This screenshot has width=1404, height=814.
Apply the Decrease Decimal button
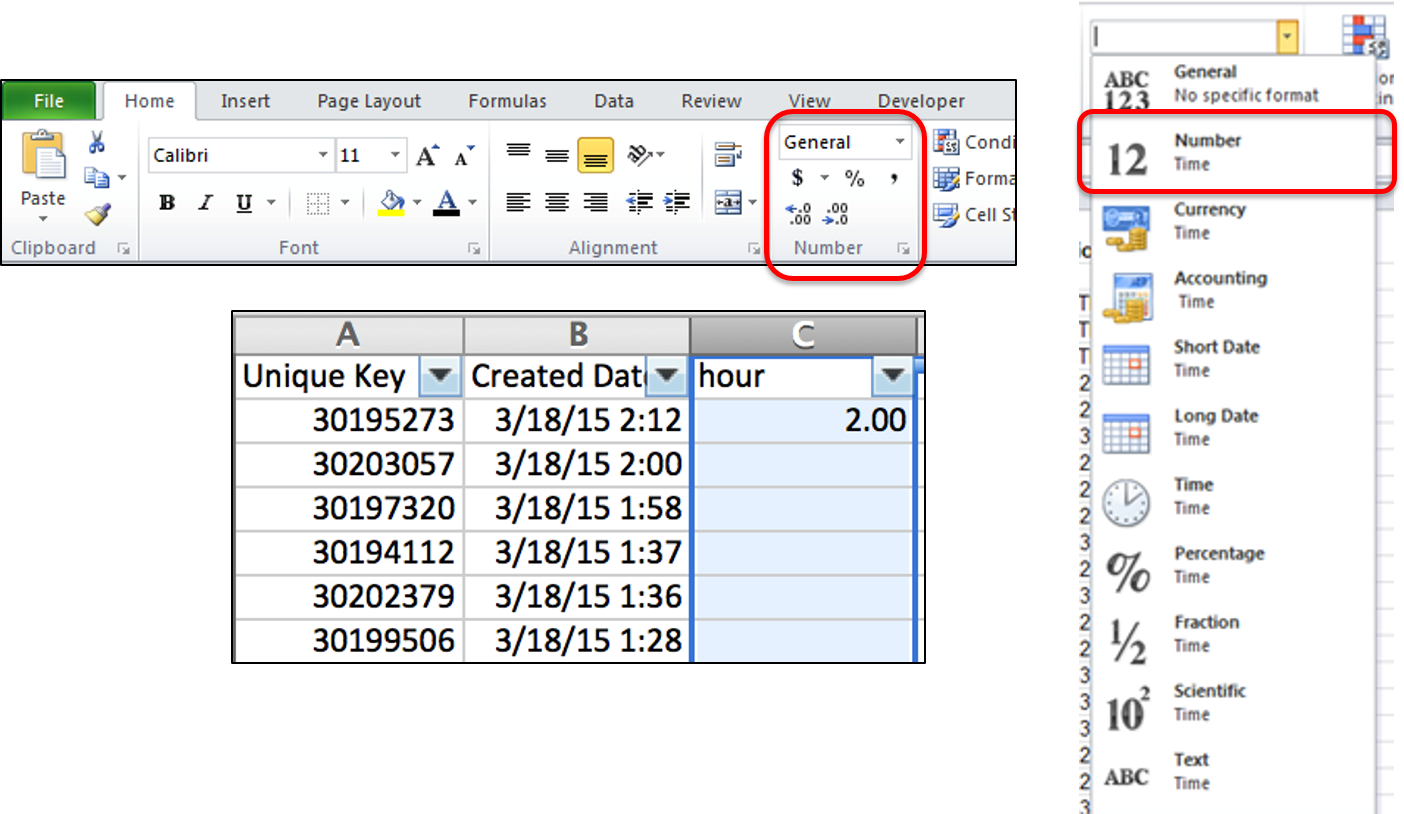836,213
